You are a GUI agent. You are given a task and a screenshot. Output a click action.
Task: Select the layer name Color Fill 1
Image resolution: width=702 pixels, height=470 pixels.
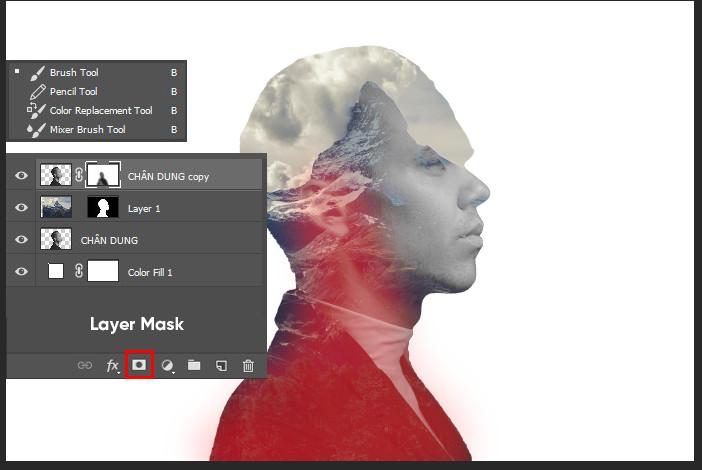pos(150,273)
